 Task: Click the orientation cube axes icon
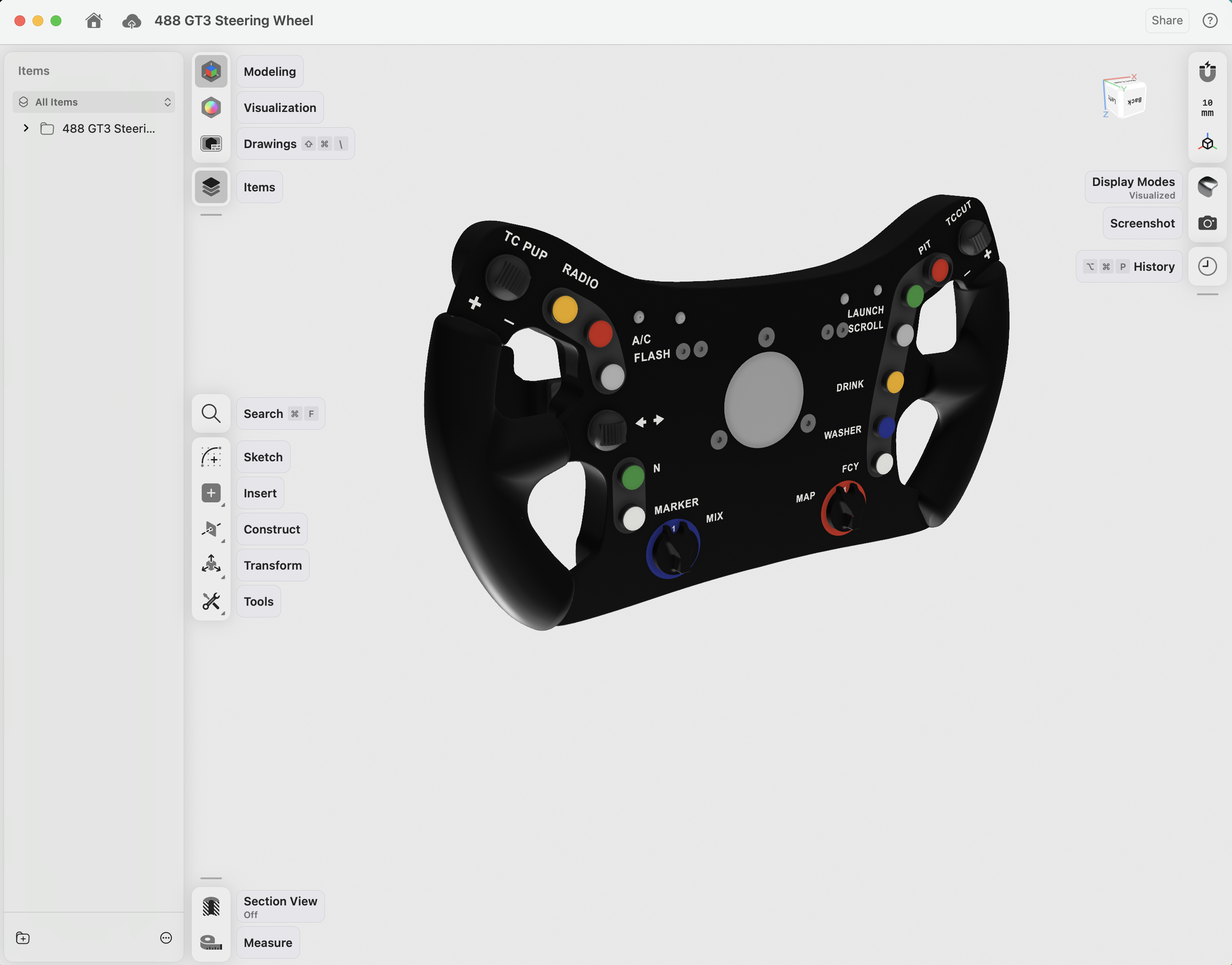[x=1207, y=143]
